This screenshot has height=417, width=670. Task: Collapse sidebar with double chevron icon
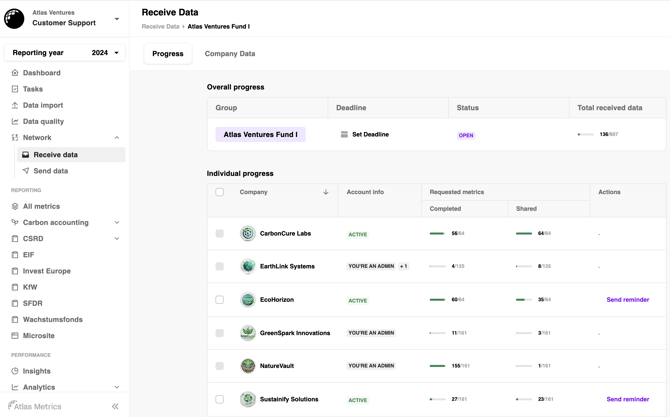[x=115, y=406]
